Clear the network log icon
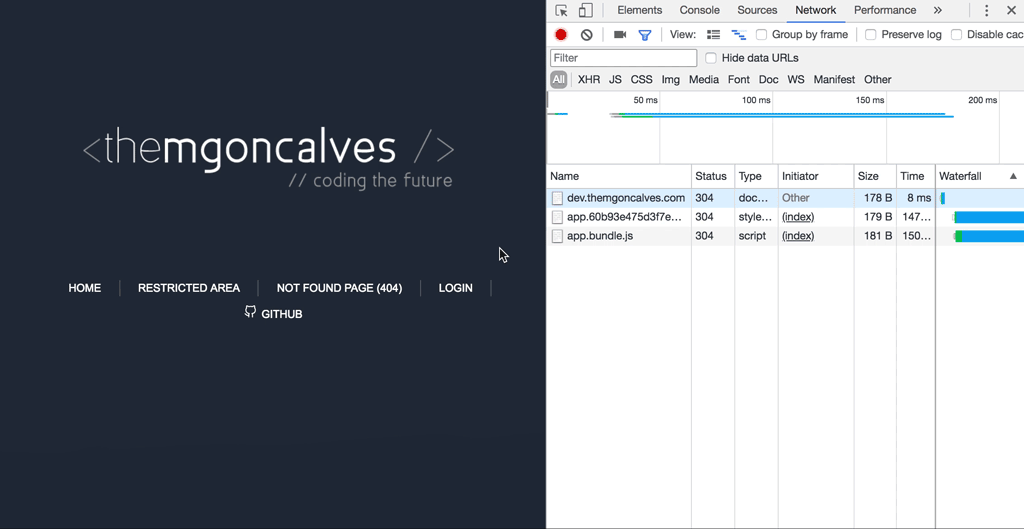 coord(586,35)
